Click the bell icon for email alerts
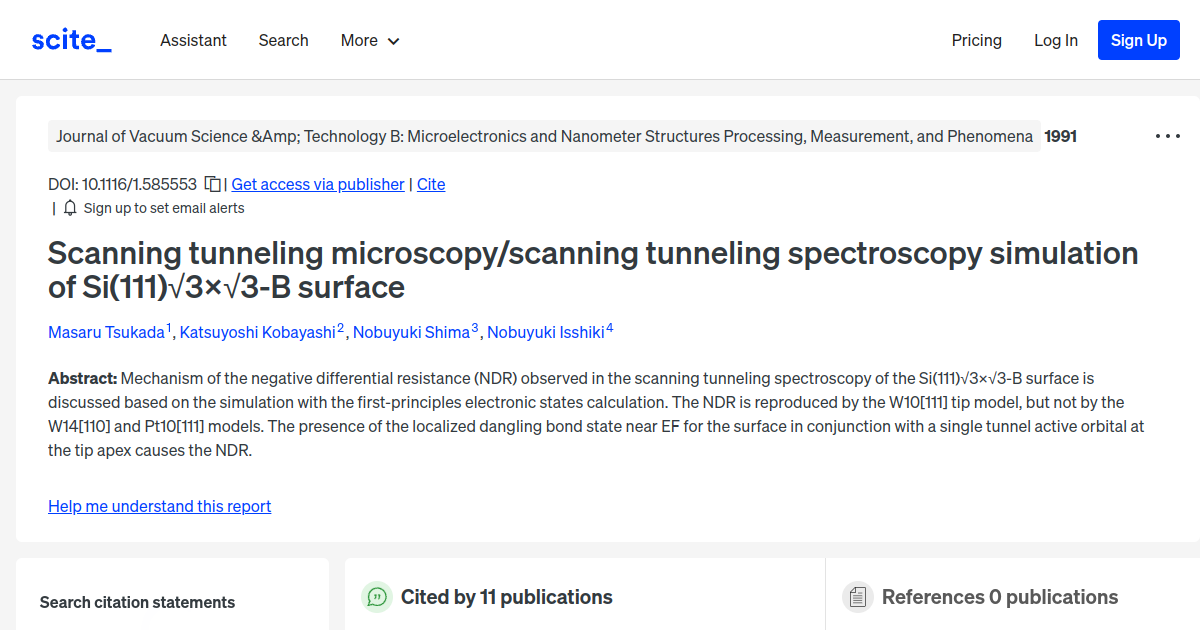The image size is (1200, 630). pyautogui.click(x=70, y=207)
